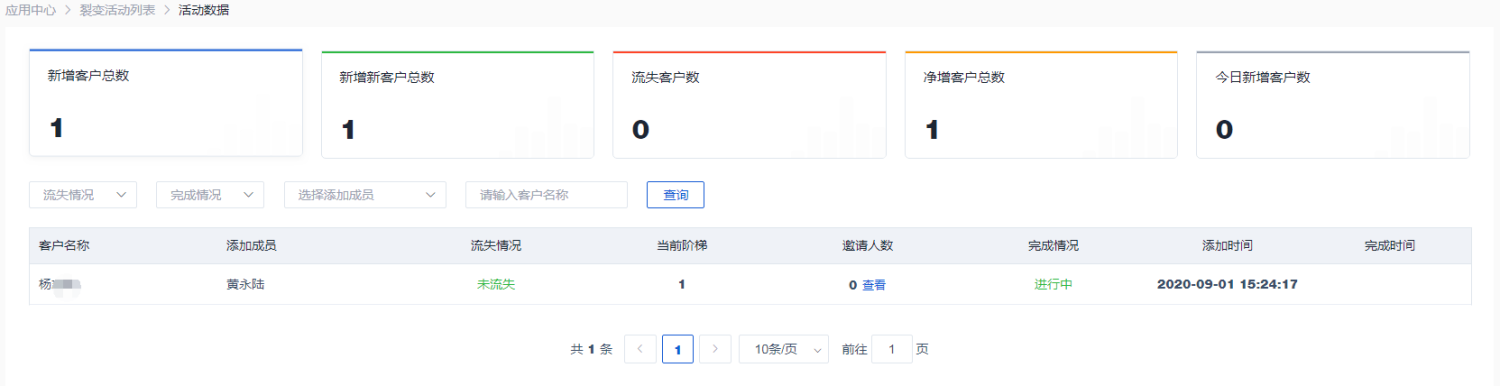1500x386 pixels.
Task: Select member cell 黄永陆
Action: [245, 285]
